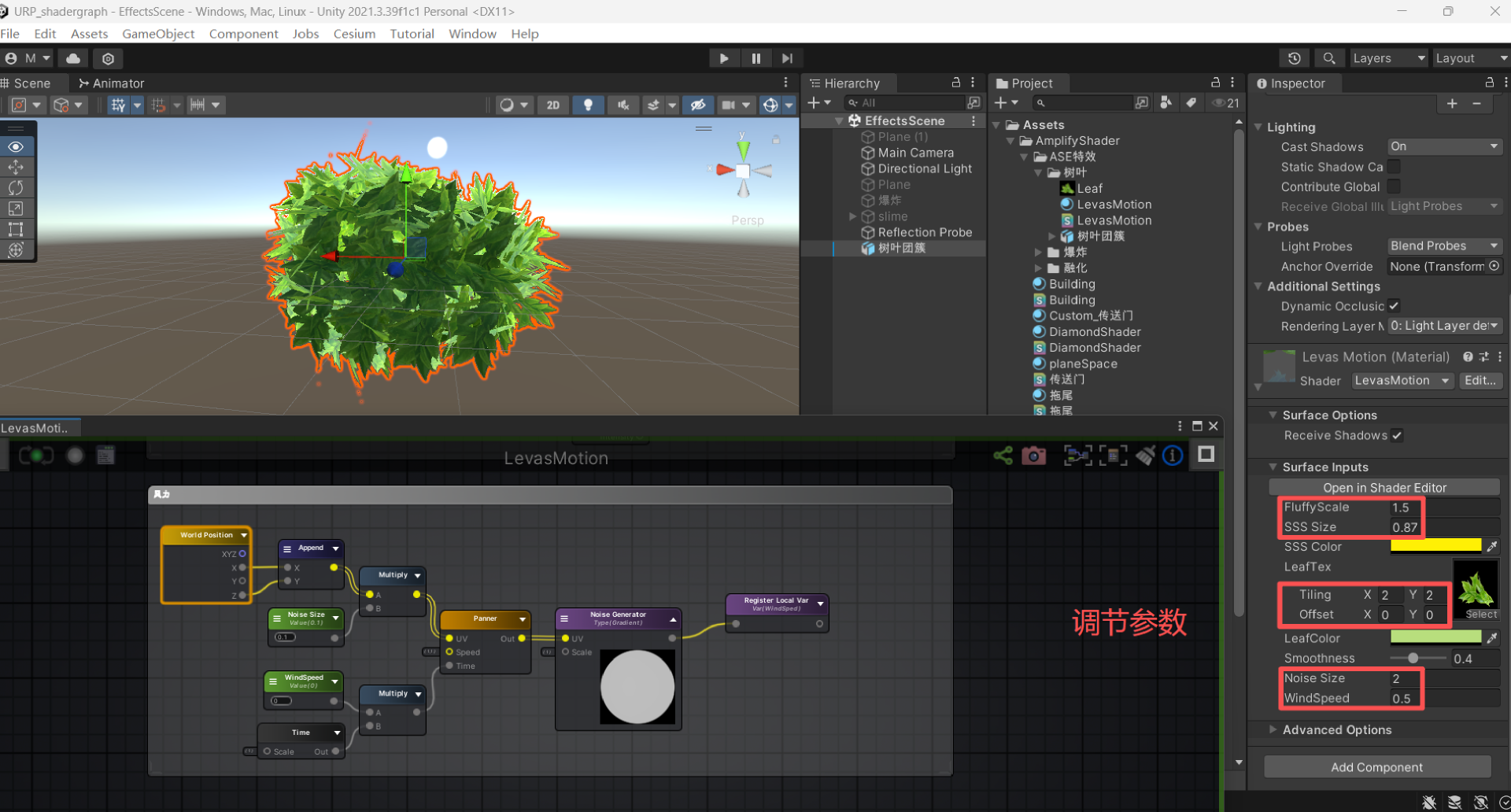Click the SSS Color eyedropper icon
This screenshot has height=812, width=1511.
pyautogui.click(x=1491, y=546)
